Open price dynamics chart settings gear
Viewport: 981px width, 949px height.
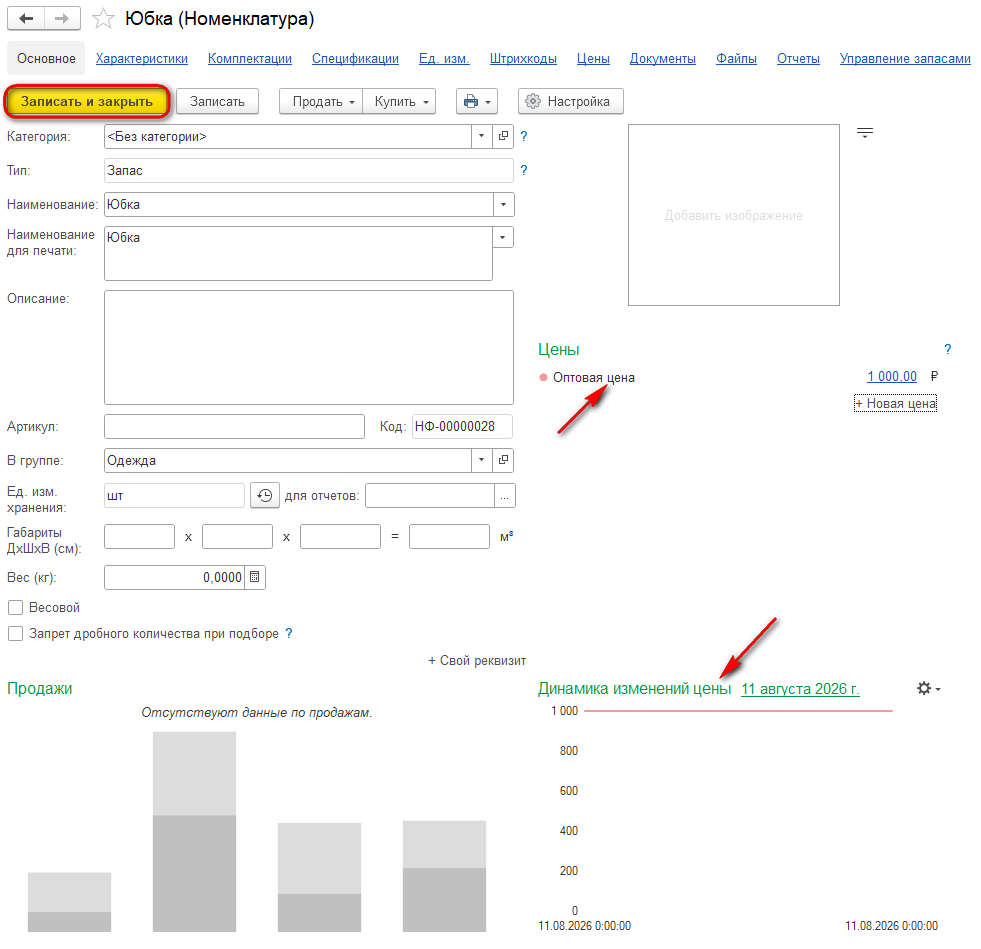[x=928, y=689]
